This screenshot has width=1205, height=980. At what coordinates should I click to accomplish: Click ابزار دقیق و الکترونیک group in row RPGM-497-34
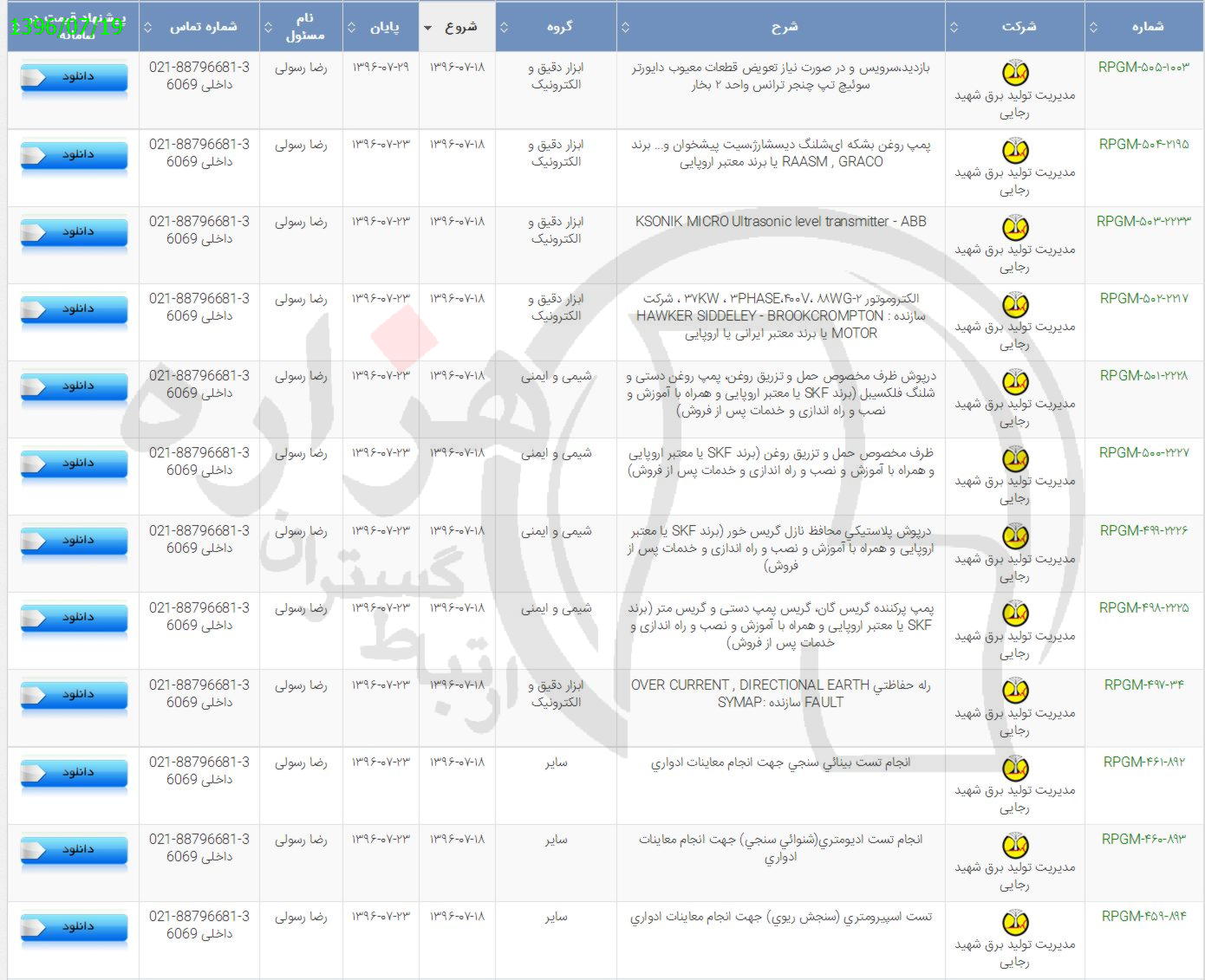(556, 693)
